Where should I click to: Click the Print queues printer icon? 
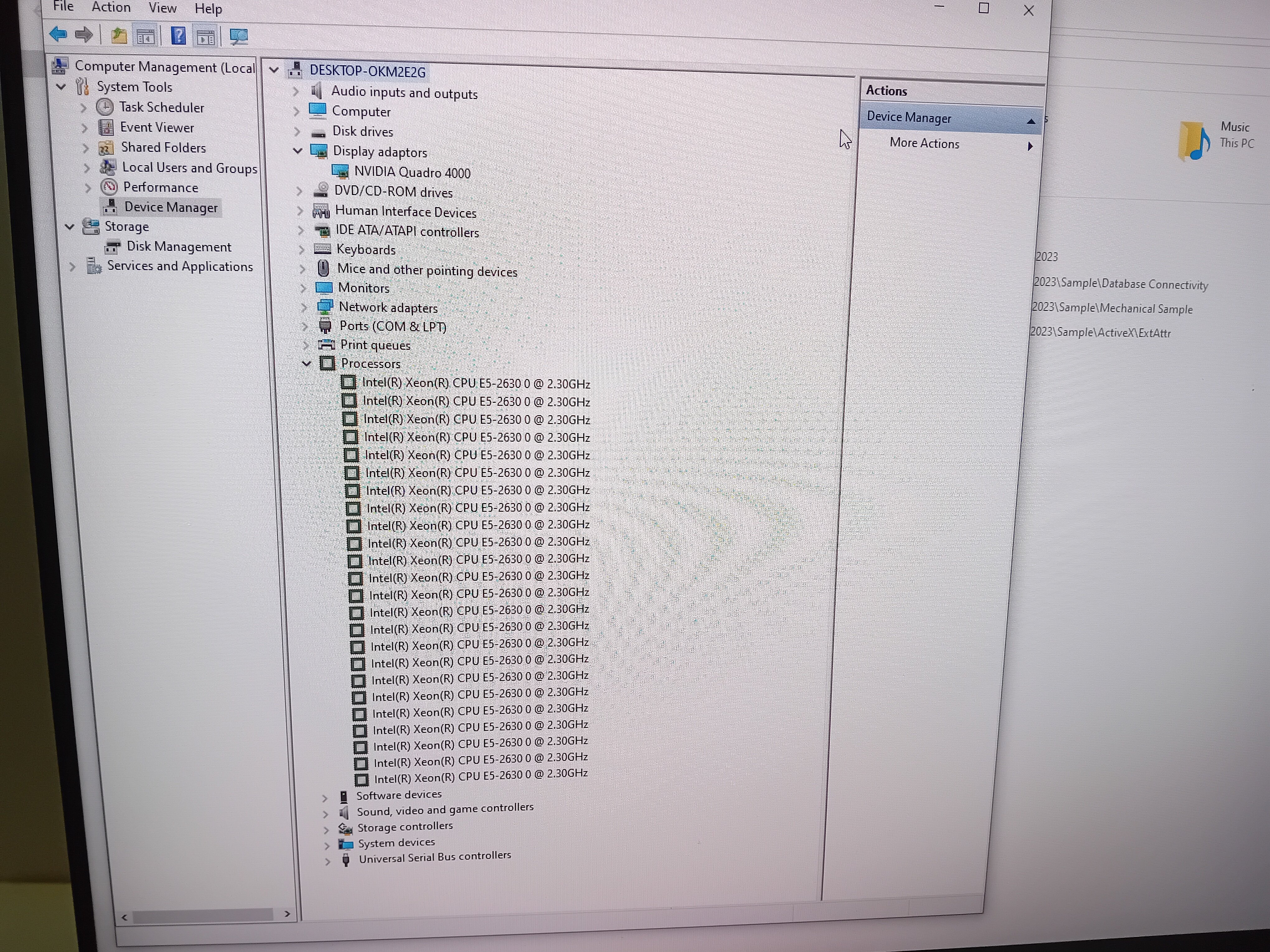(327, 344)
